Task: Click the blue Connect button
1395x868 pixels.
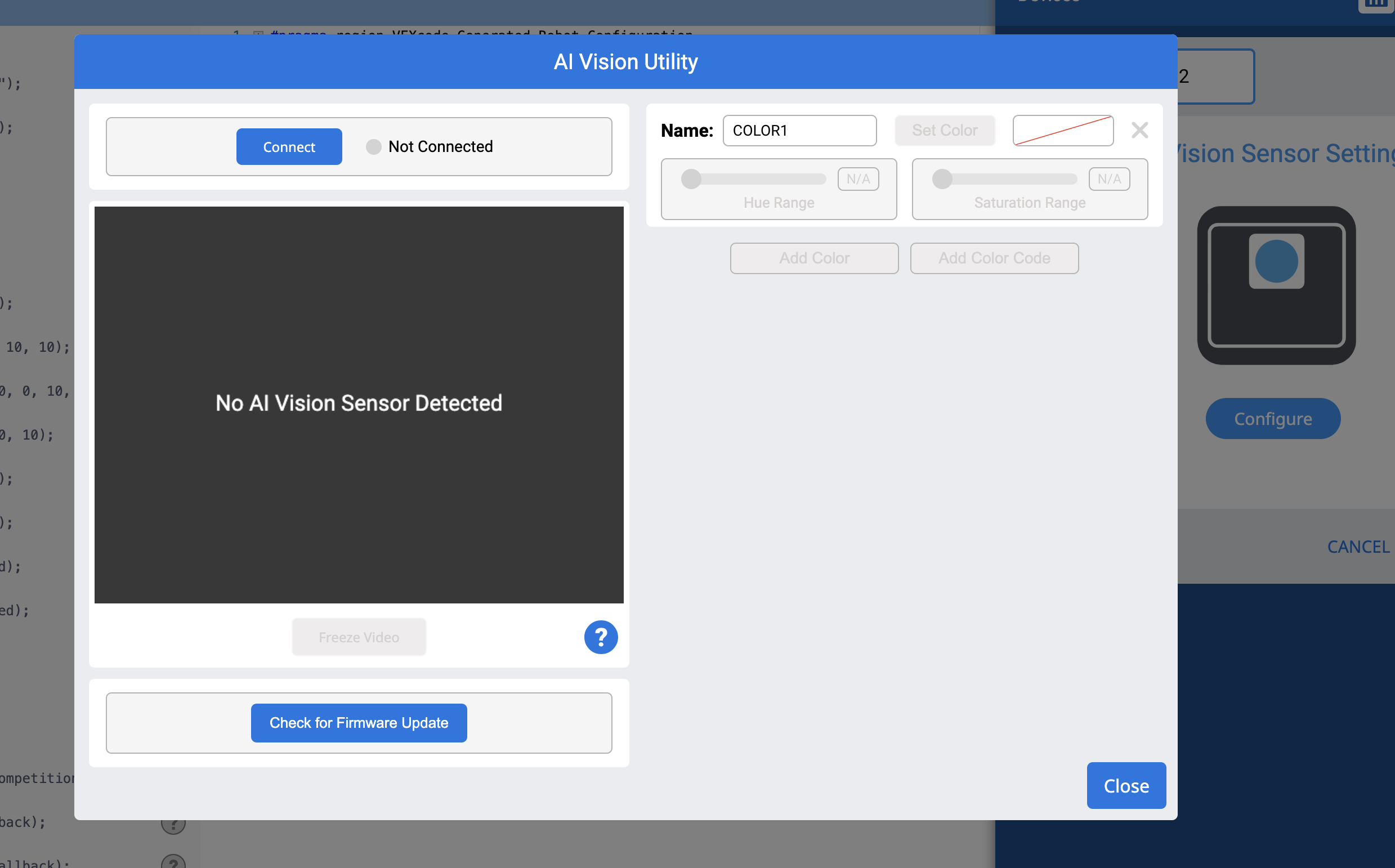Action: point(289,146)
